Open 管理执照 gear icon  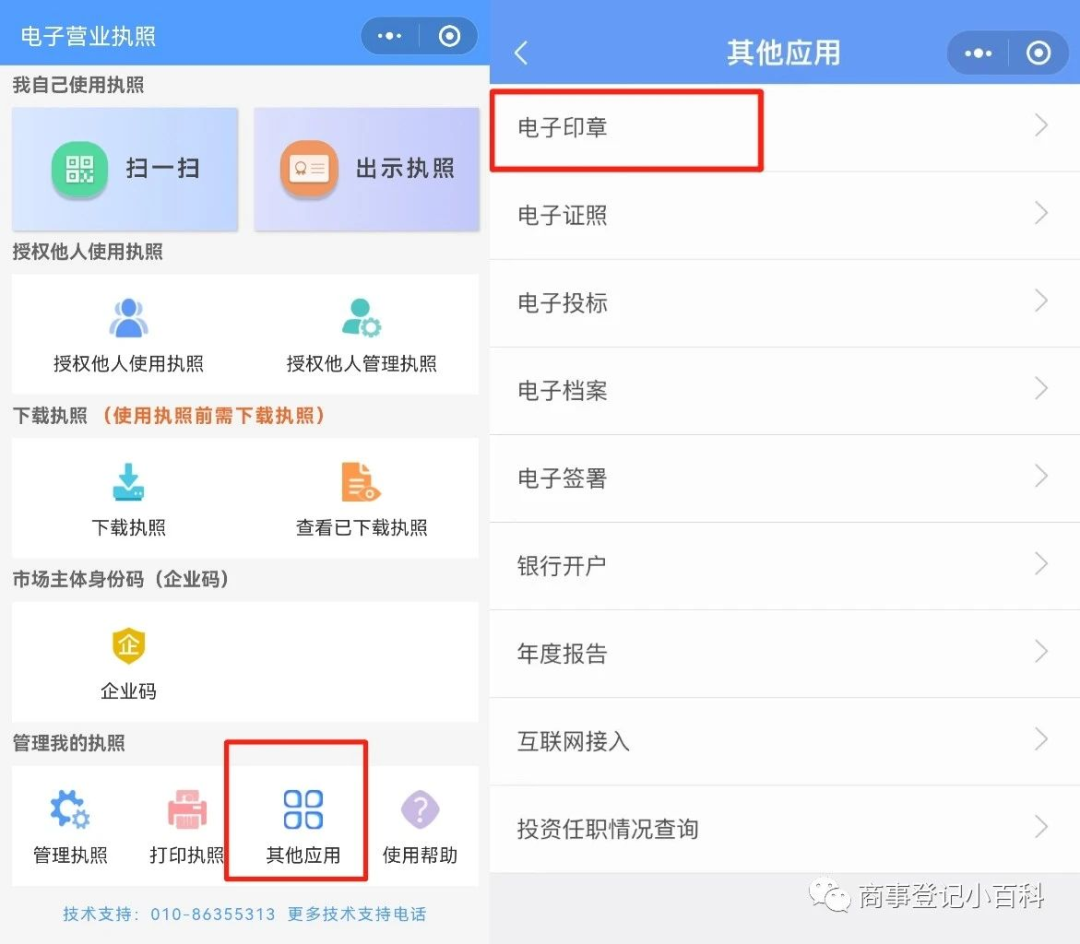(70, 810)
